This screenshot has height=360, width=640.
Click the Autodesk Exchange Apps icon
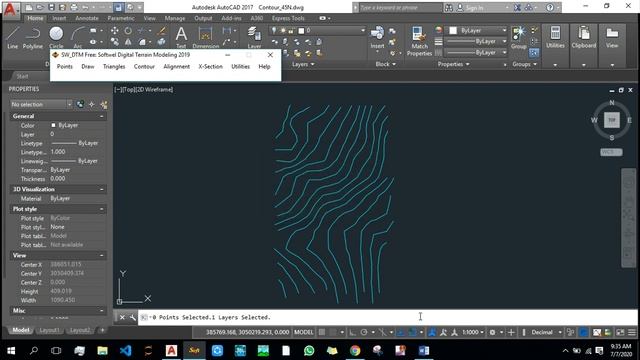coord(517,7)
